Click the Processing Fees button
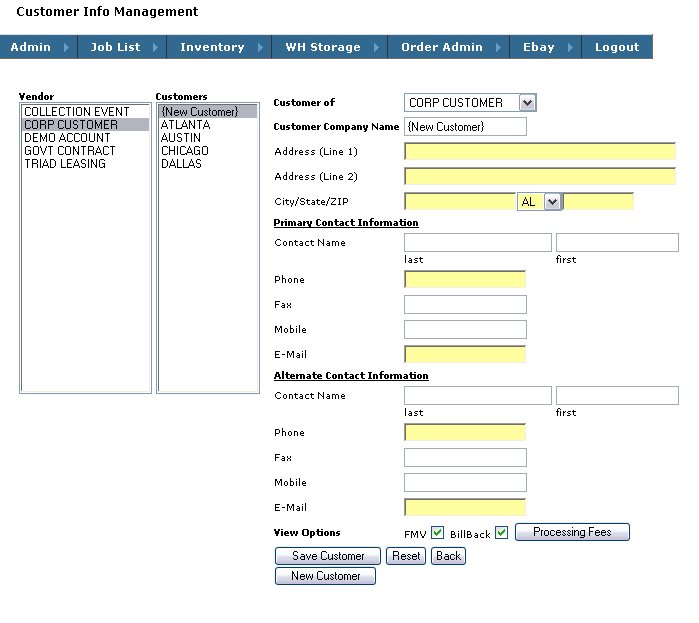 [x=572, y=532]
